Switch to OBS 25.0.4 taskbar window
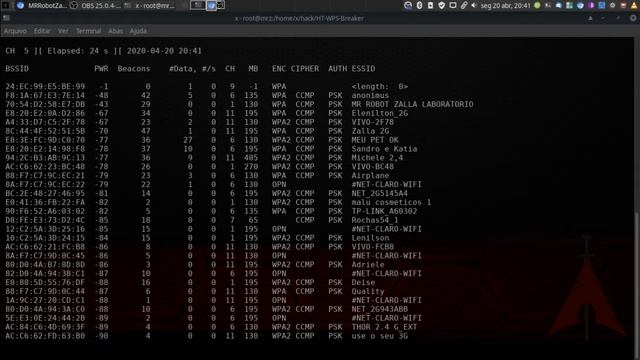 [x=95, y=5]
